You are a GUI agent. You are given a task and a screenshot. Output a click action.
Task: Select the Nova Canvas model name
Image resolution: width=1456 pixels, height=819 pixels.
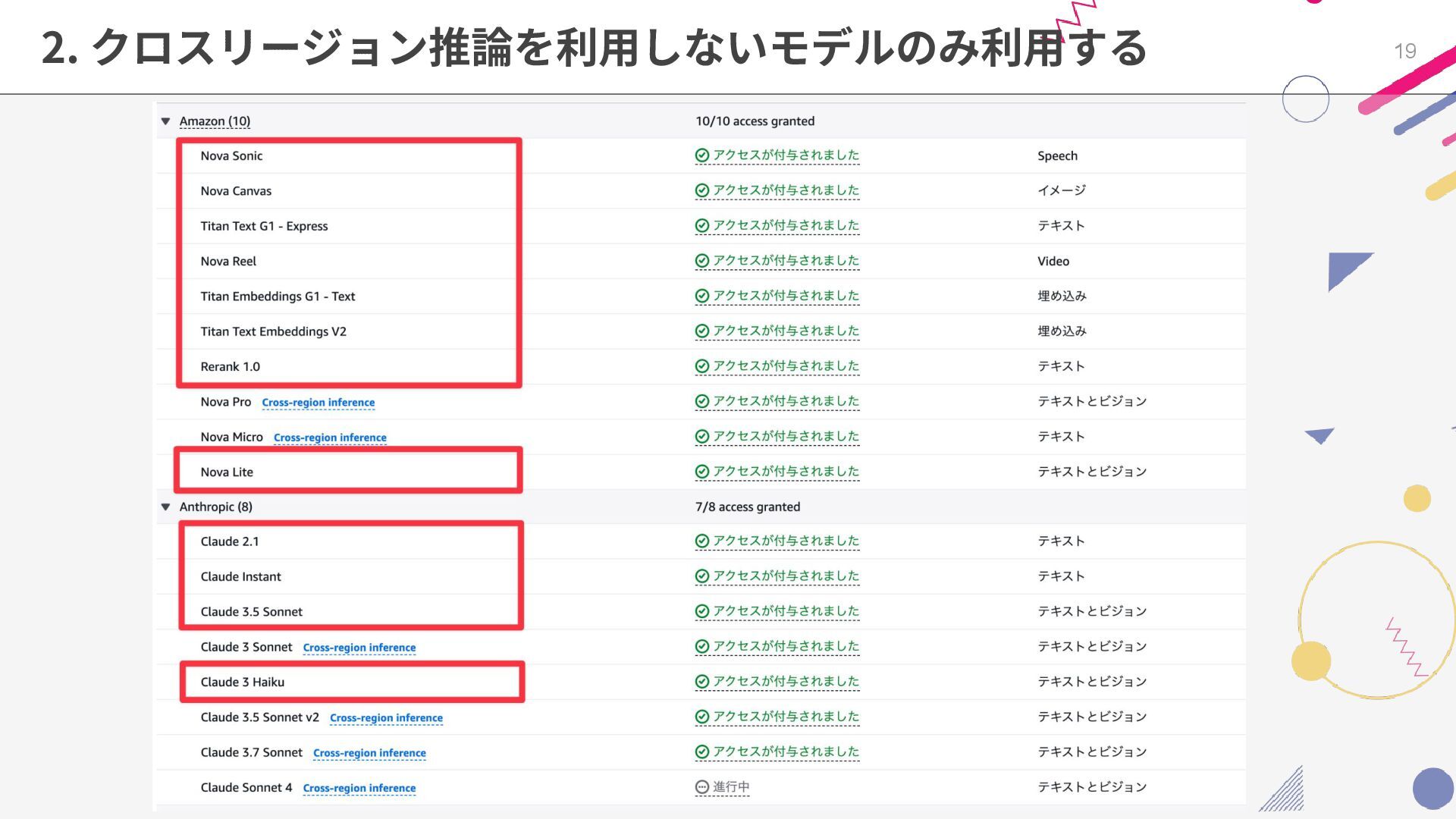[236, 191]
